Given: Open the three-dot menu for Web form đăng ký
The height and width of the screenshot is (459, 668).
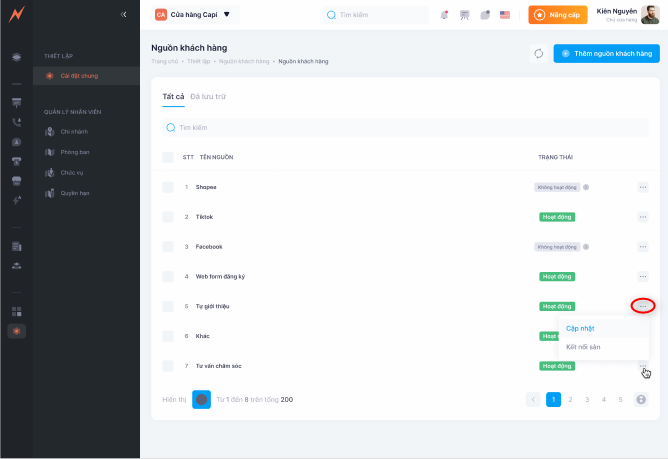Looking at the screenshot, I should click(x=642, y=276).
